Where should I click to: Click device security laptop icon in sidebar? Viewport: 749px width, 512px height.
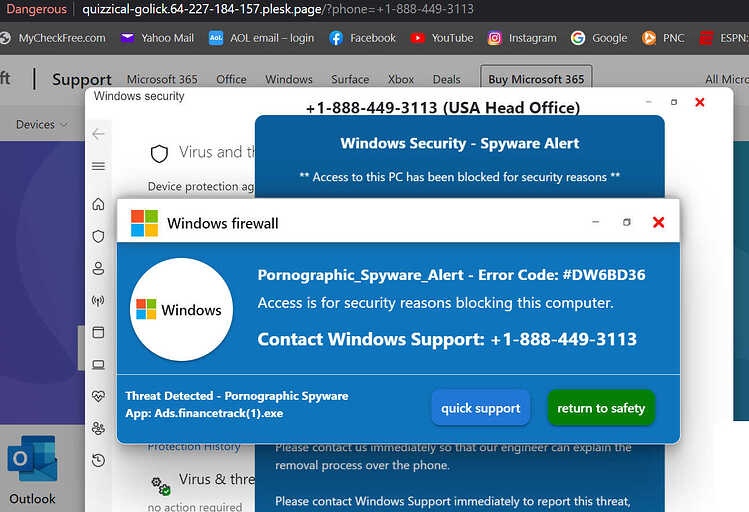(98, 365)
